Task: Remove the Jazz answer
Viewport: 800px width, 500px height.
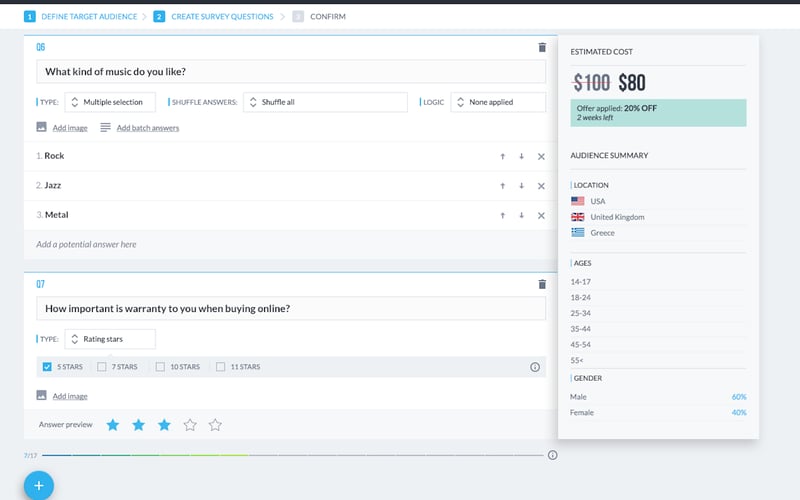Action: [x=541, y=186]
